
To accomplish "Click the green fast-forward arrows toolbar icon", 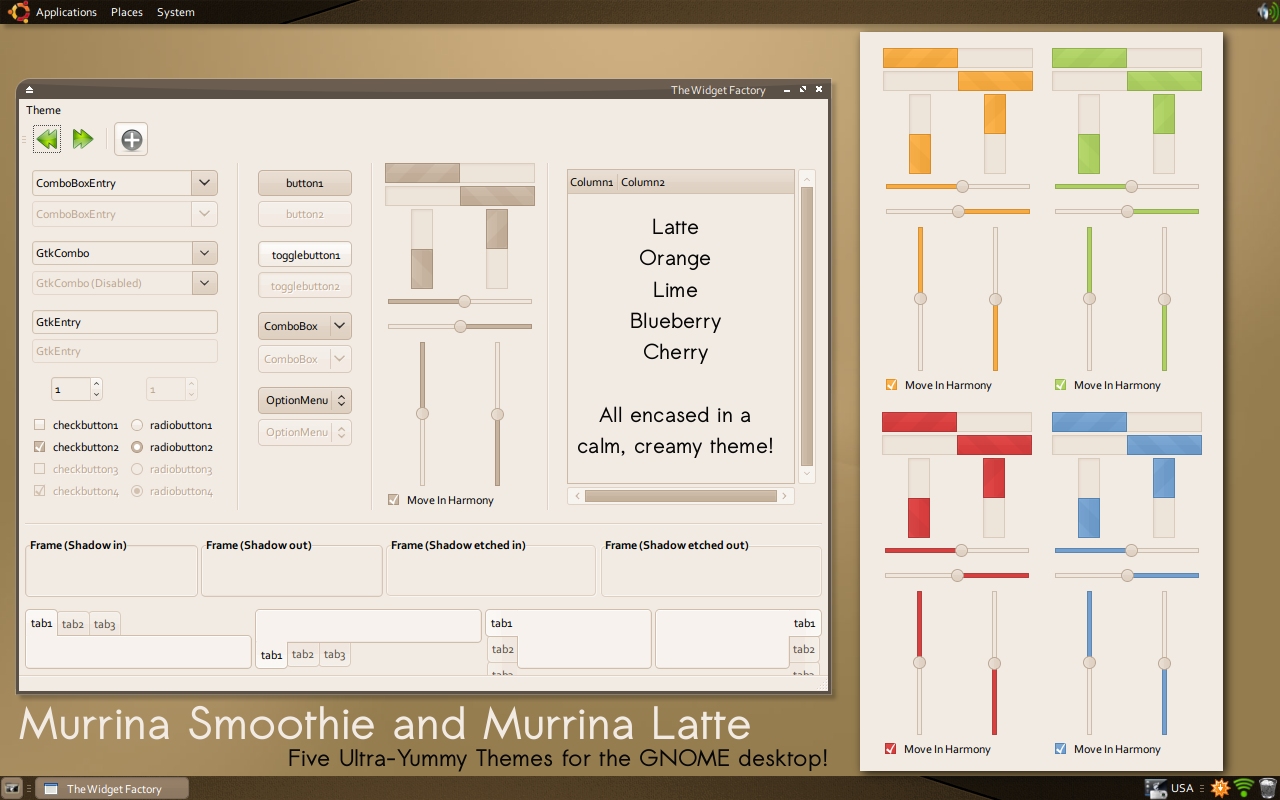I will click(83, 139).
